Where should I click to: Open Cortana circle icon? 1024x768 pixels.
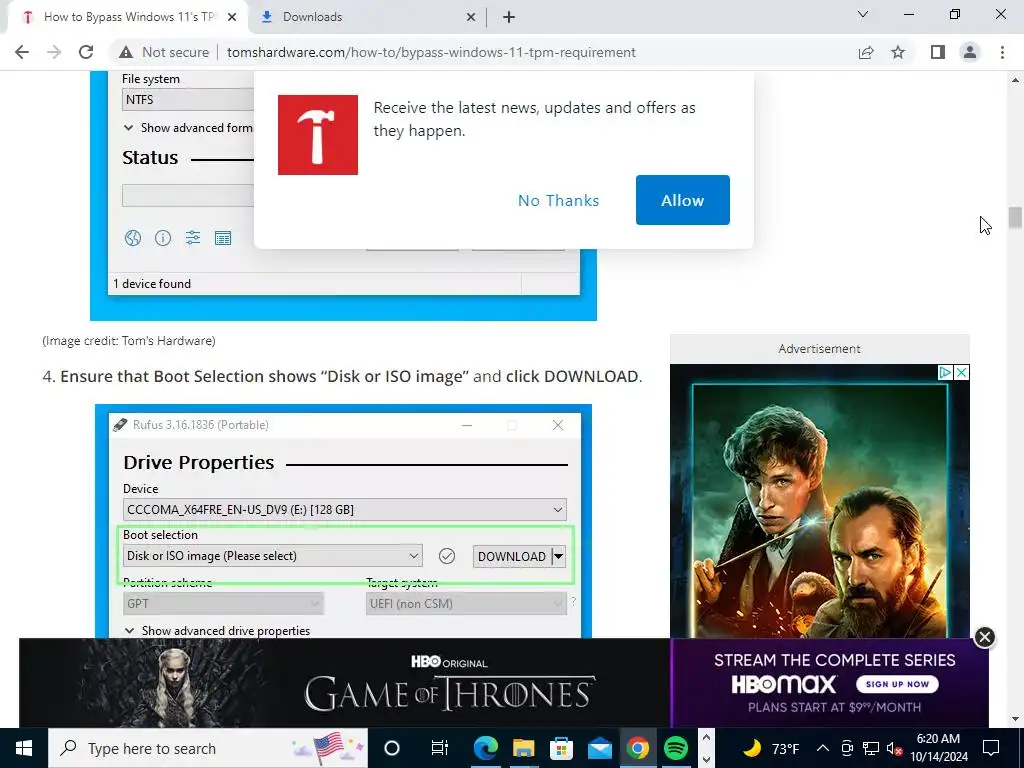[x=392, y=748]
